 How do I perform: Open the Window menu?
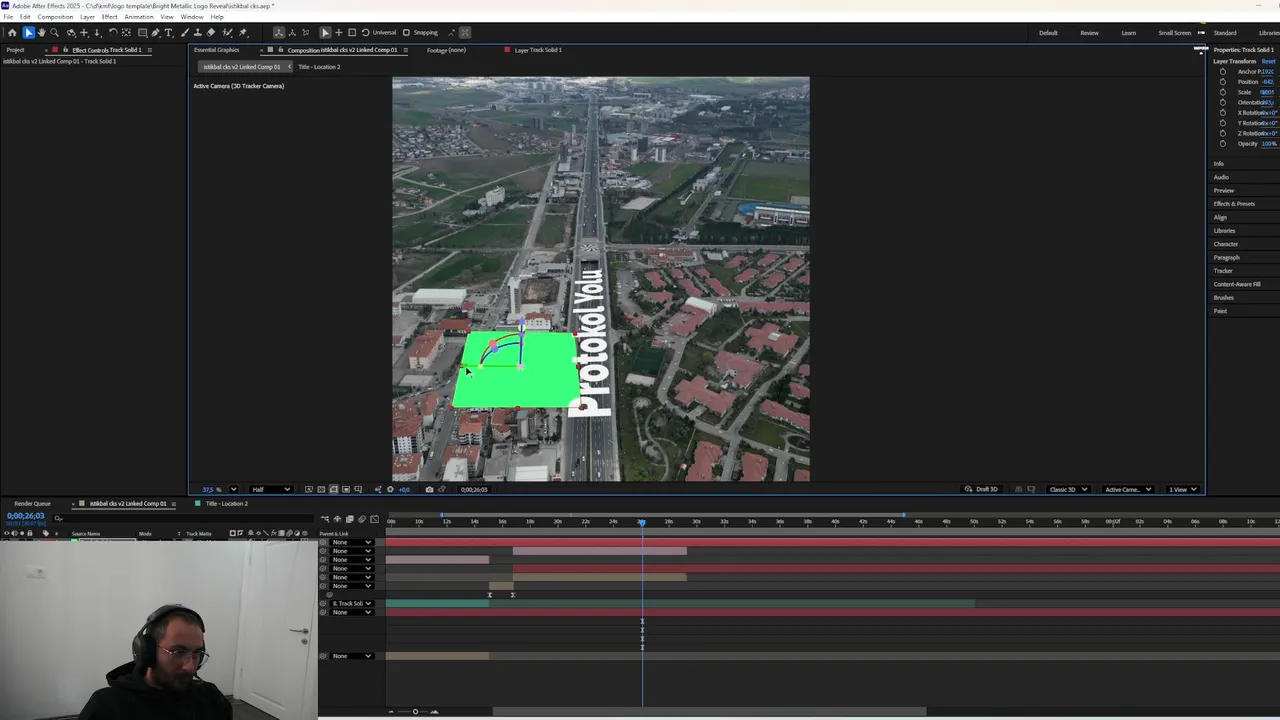coord(192,17)
